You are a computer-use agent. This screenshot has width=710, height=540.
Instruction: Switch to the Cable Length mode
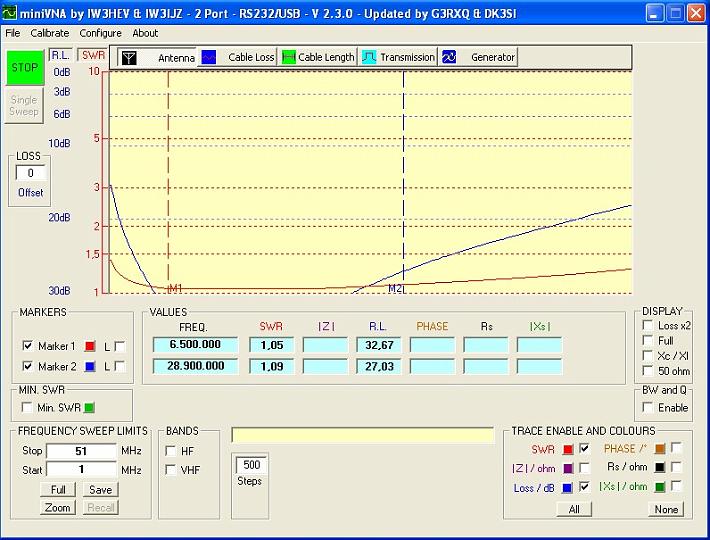click(x=318, y=57)
